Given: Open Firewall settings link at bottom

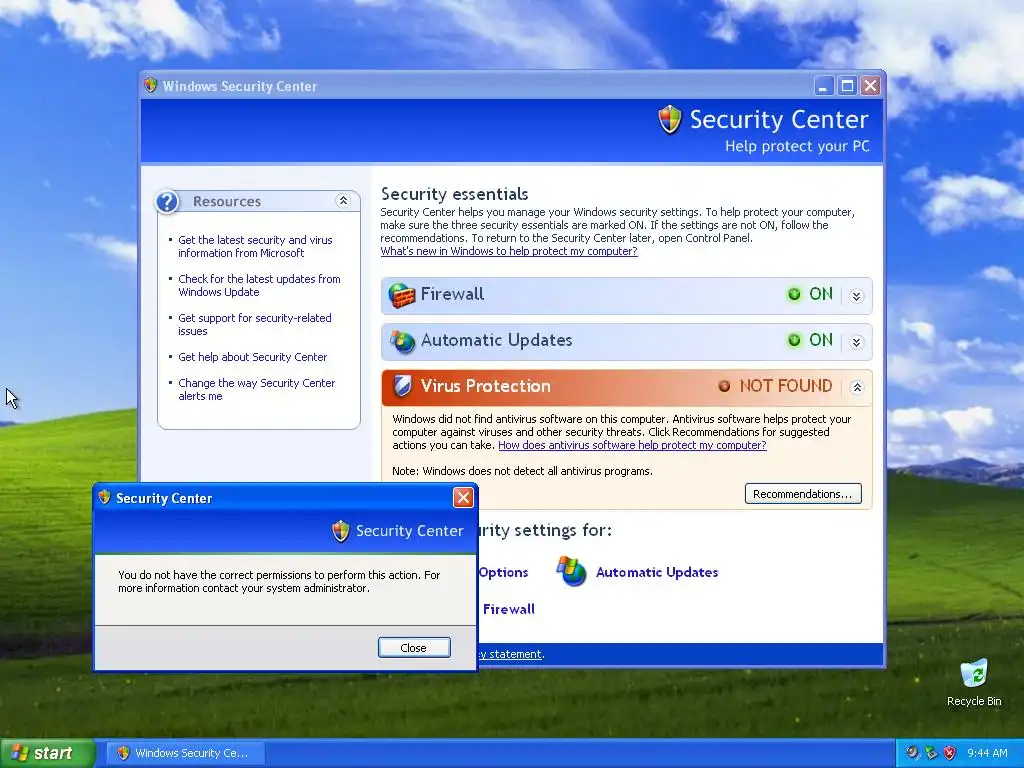Looking at the screenshot, I should pyautogui.click(x=508, y=609).
